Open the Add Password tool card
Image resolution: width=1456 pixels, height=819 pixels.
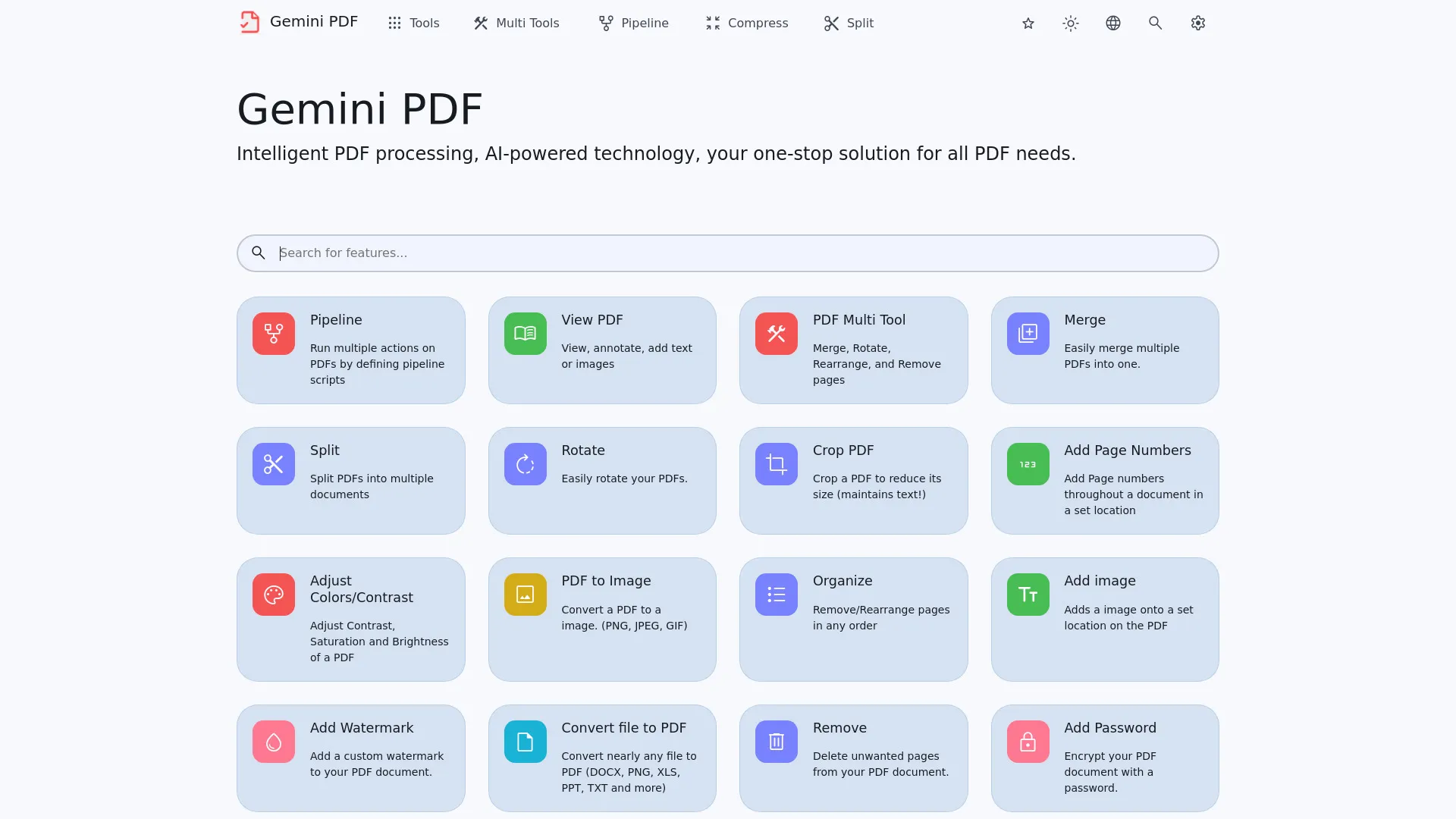click(x=1103, y=758)
